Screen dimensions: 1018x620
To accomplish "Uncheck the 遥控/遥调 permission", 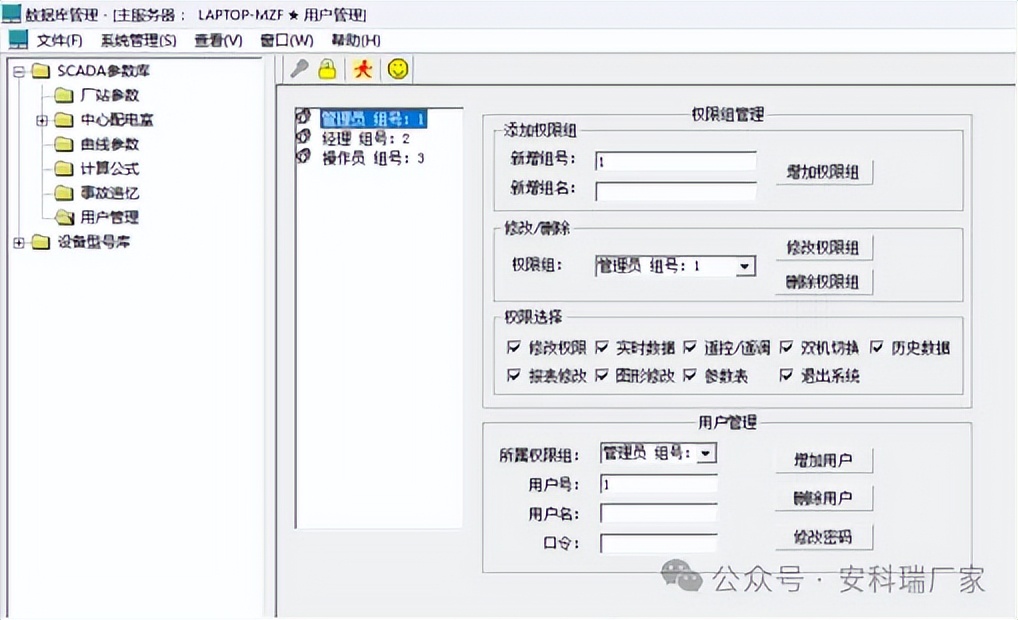I will click(x=689, y=347).
